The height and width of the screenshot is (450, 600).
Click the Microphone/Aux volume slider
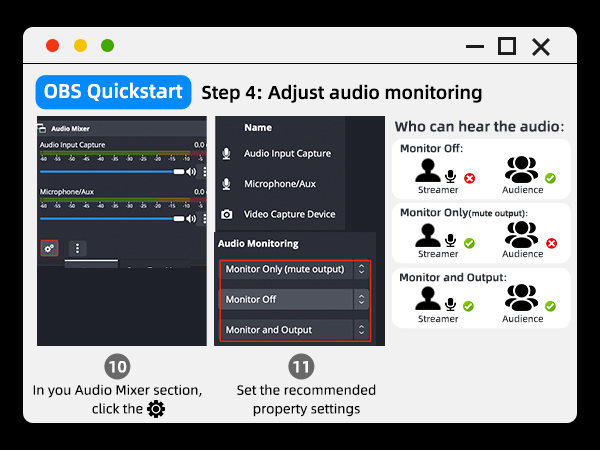pos(110,217)
